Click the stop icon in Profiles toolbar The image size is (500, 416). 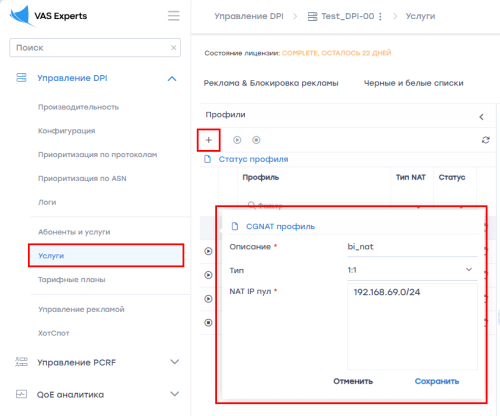click(256, 140)
